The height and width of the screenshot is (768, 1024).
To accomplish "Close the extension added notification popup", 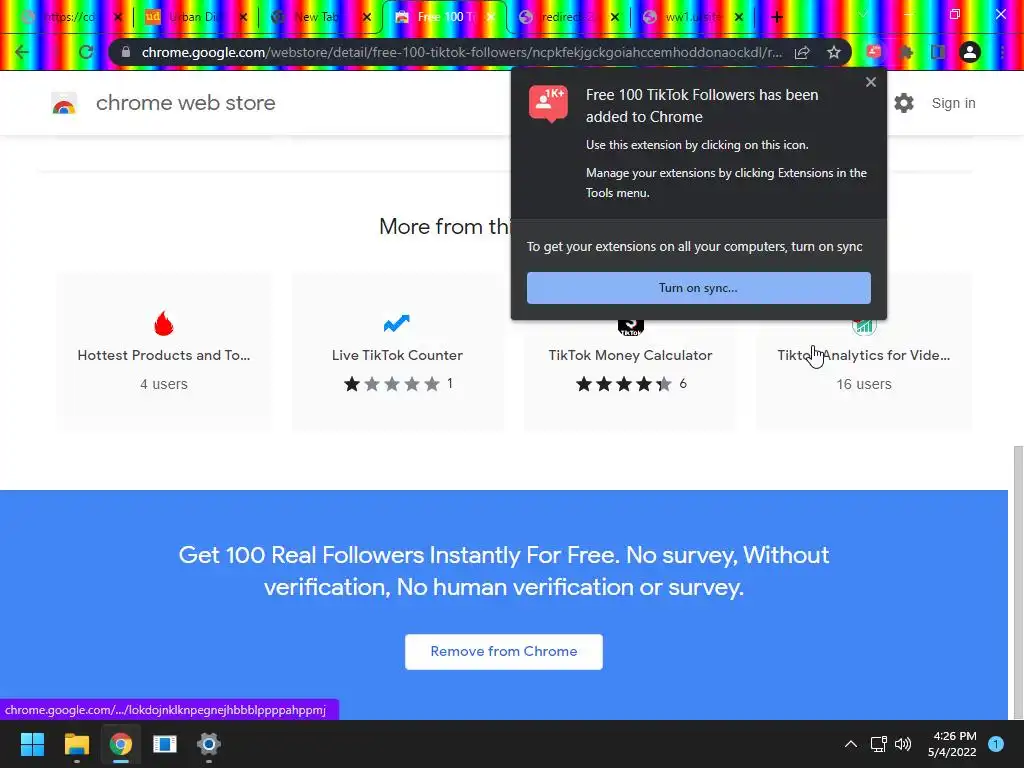I will (871, 82).
